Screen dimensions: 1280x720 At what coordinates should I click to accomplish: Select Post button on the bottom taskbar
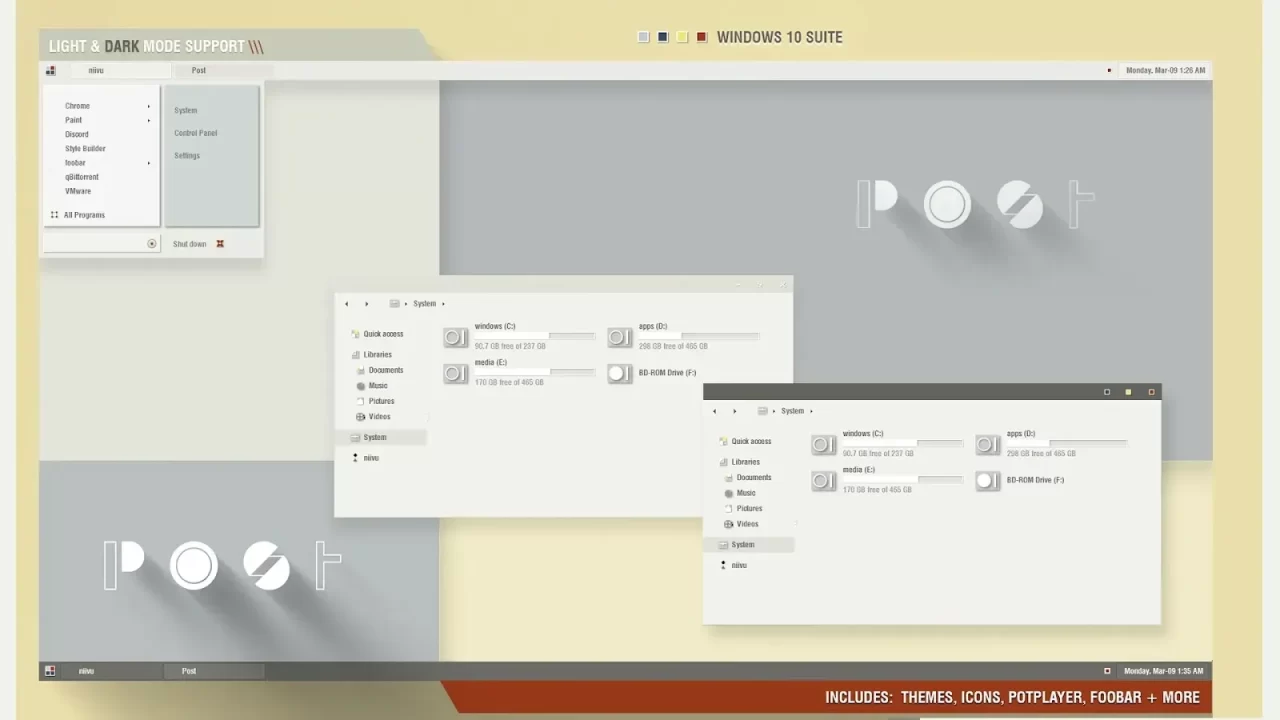[x=214, y=671]
